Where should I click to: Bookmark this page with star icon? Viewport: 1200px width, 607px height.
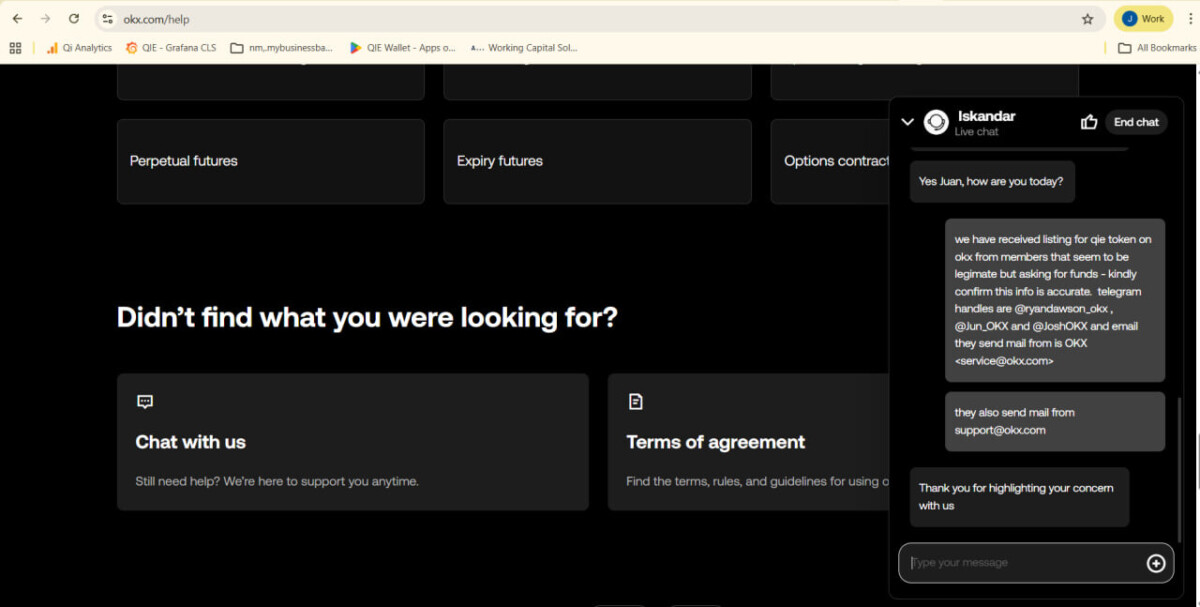tap(1087, 19)
